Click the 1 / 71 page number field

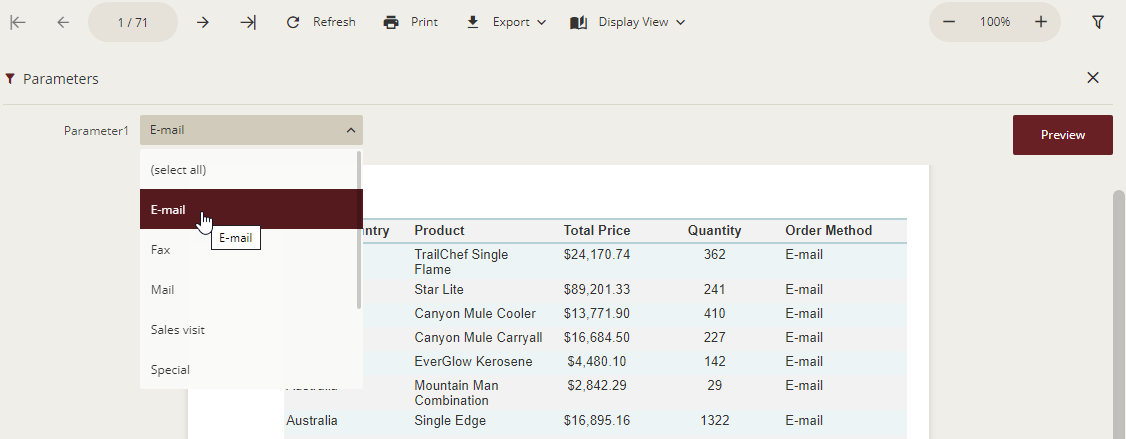(133, 22)
